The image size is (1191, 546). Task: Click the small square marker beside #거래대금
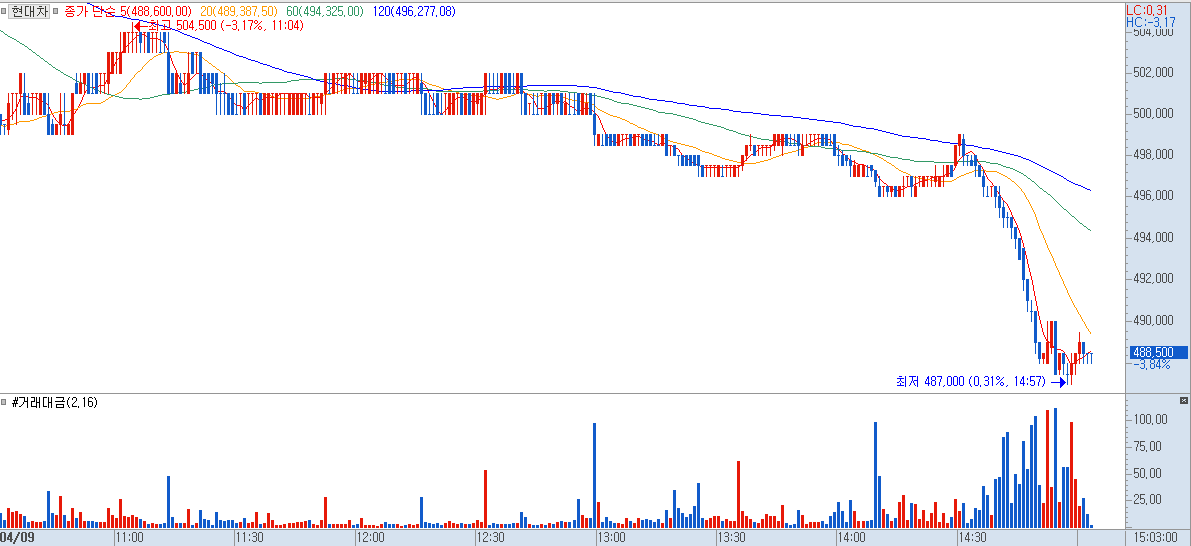coord(4,402)
